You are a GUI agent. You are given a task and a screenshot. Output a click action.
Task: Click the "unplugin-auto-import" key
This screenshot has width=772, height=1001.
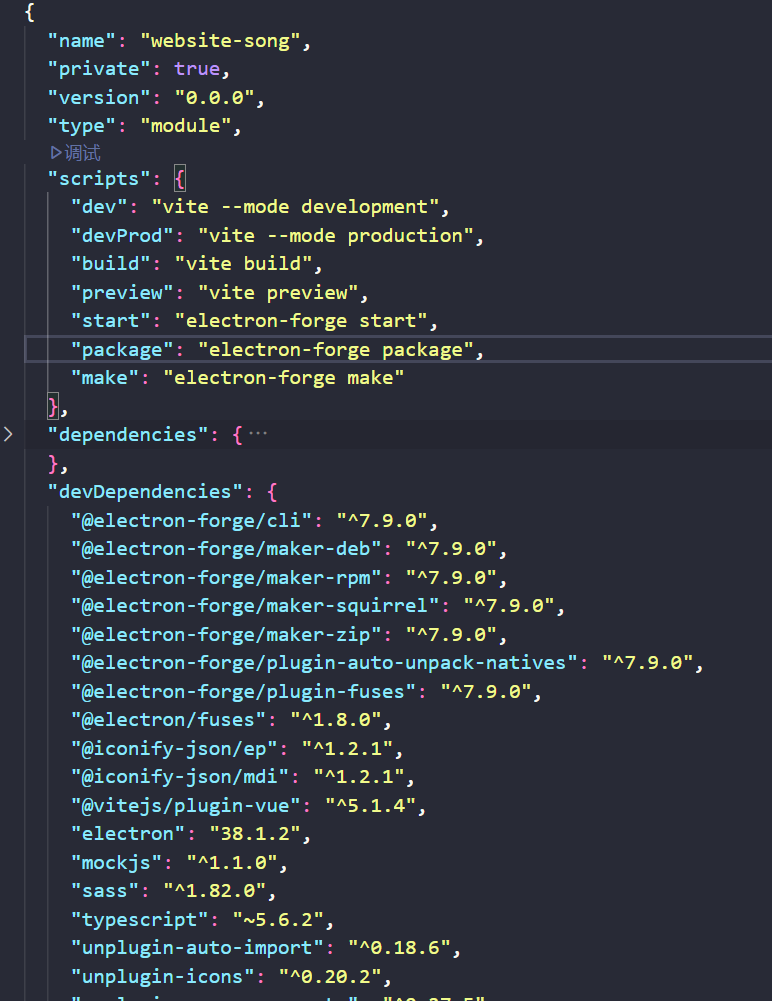tap(197, 948)
